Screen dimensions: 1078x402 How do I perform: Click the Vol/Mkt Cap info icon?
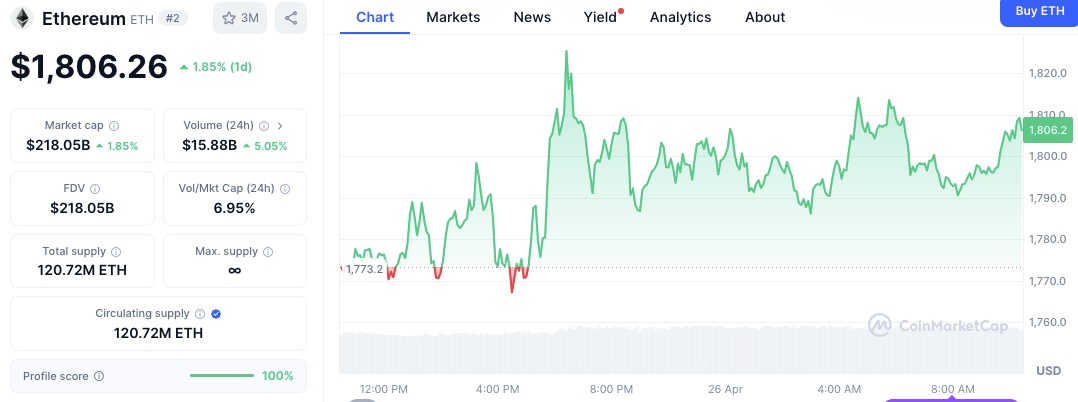tap(285, 189)
